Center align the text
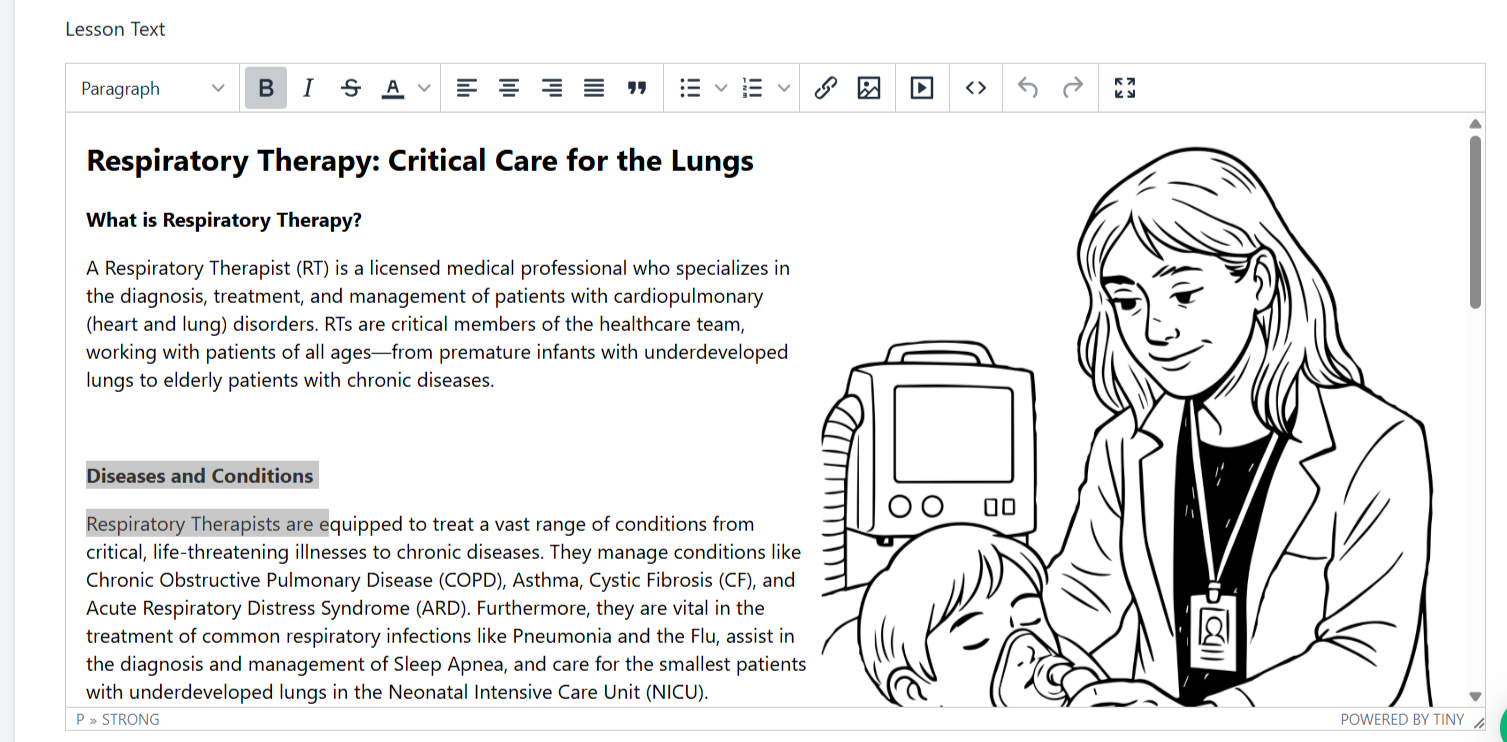The height and width of the screenshot is (742, 1507). click(509, 88)
